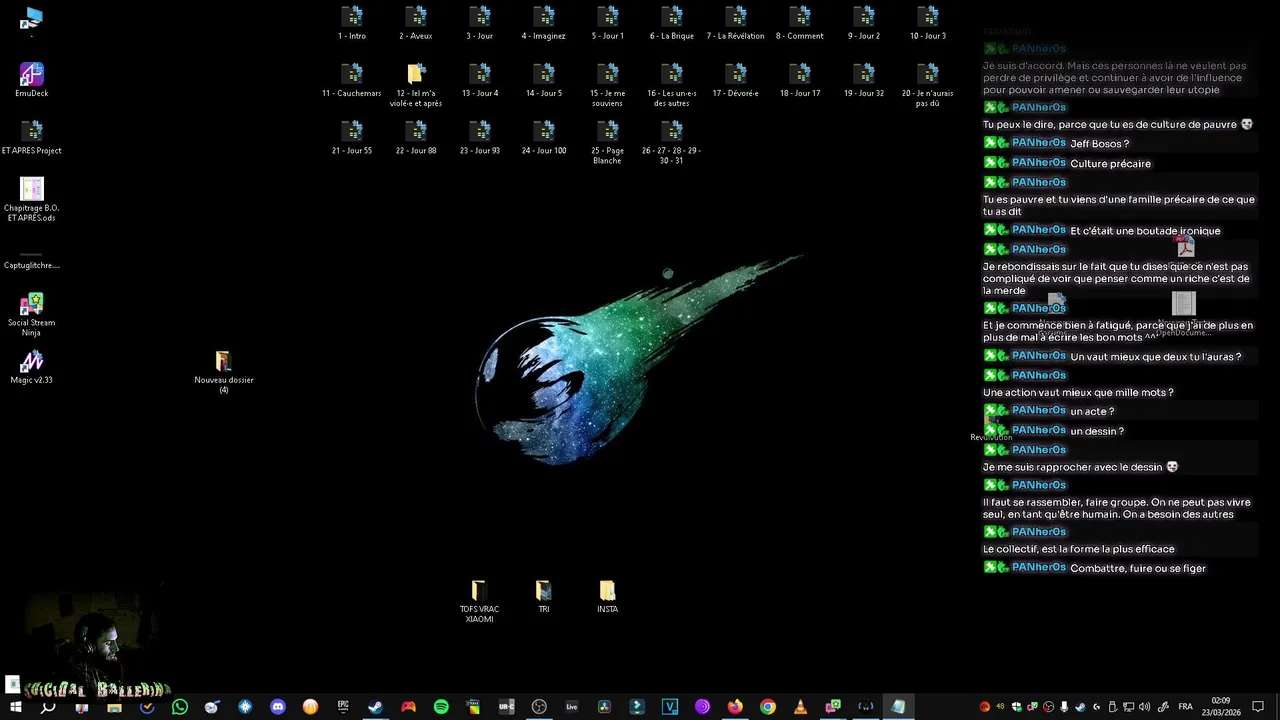1280x720 pixels.
Task: Select the 'Nouveau dossier (4)' folder
Action: pos(224,372)
